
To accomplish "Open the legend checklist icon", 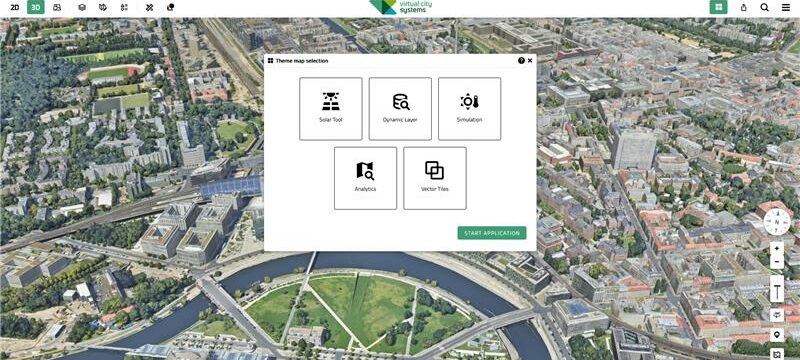I will [x=124, y=7].
